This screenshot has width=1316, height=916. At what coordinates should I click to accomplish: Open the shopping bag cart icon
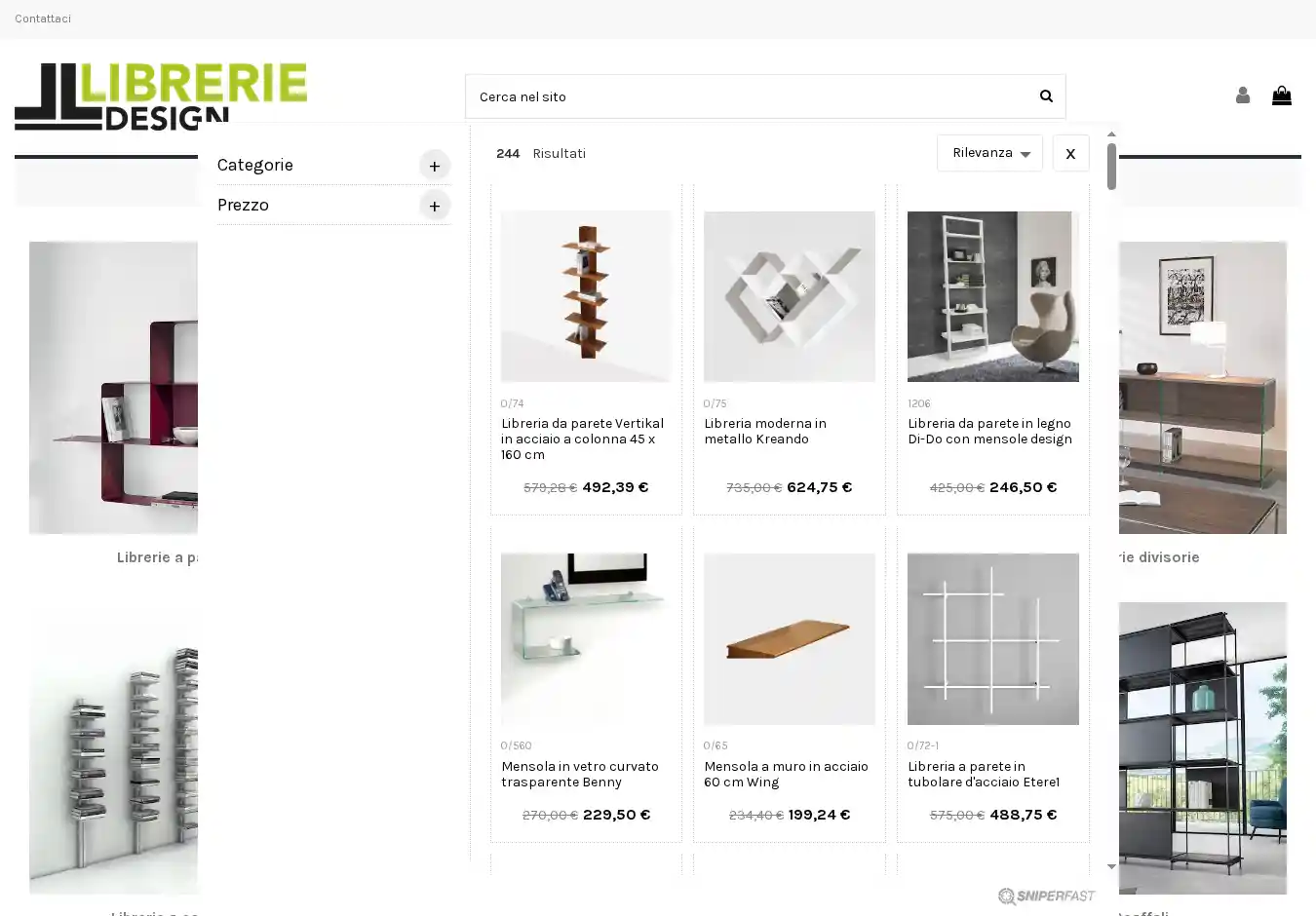coord(1281,95)
